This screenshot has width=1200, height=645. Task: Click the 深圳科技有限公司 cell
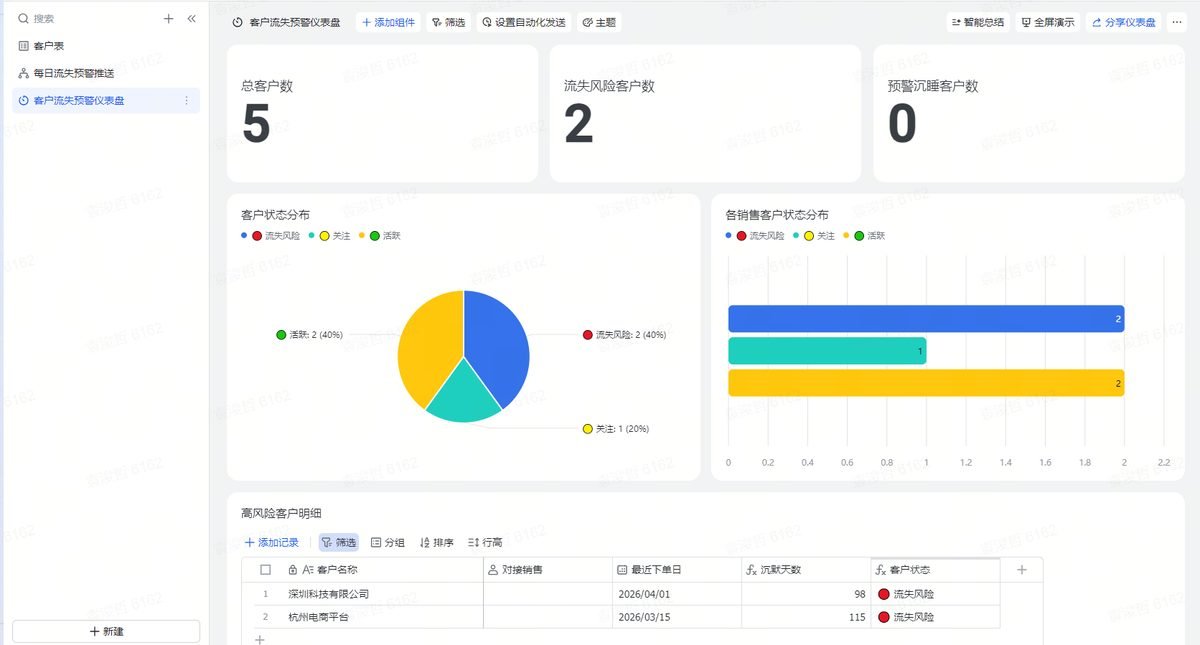click(x=383, y=594)
